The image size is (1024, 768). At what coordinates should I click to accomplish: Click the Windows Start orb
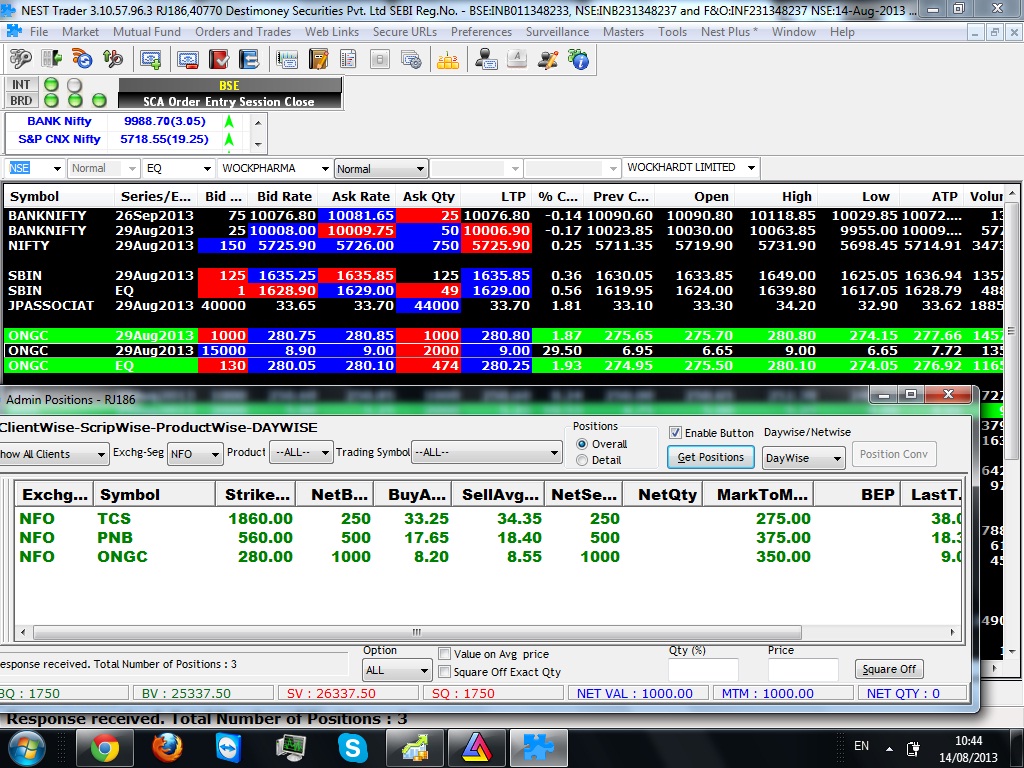pos(26,748)
